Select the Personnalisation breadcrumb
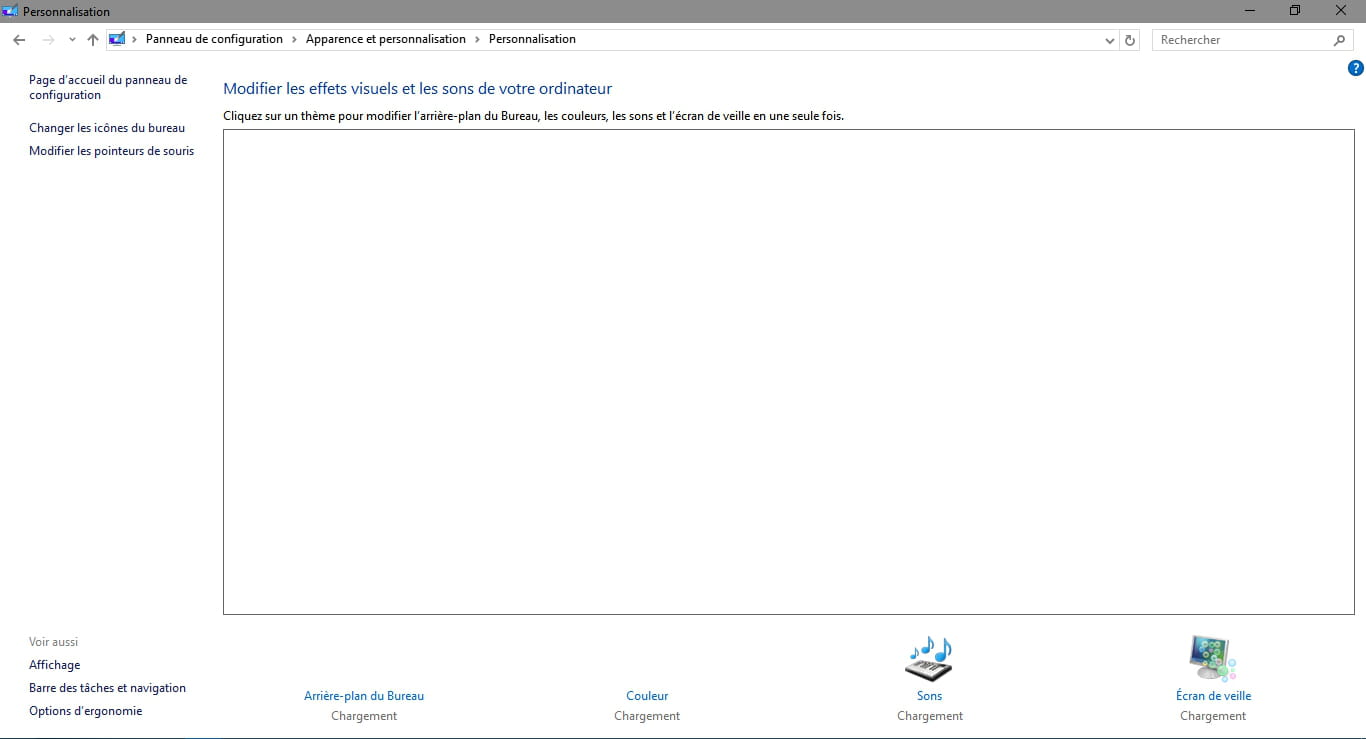1366x739 pixels. point(532,39)
